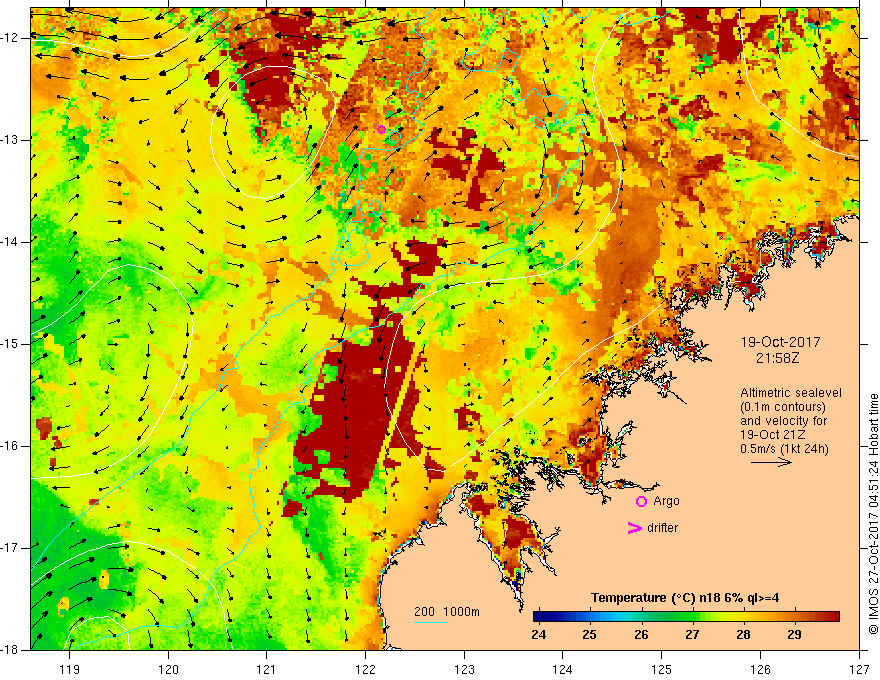Viewport: 880px width, 680px height.
Task: Click the 26 label under the color bar
Action: coord(641,635)
